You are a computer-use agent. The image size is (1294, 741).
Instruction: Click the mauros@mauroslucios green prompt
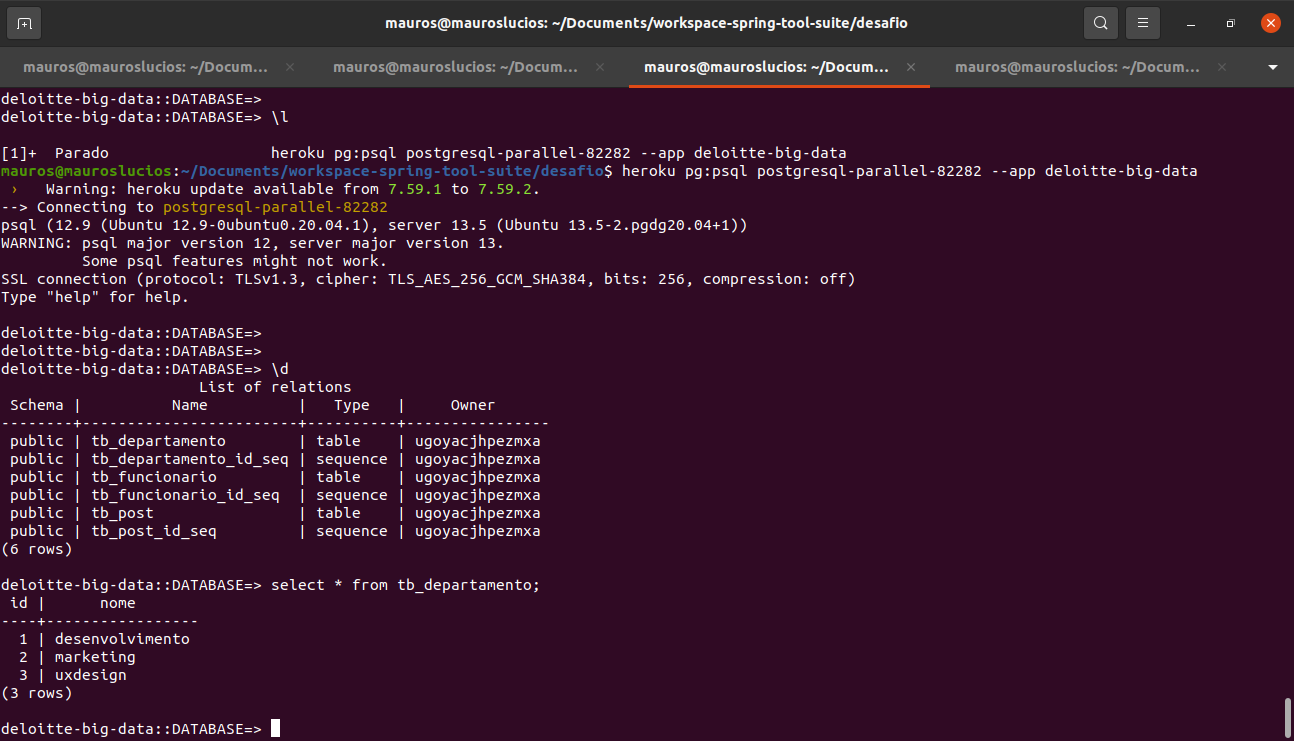[x=87, y=171]
